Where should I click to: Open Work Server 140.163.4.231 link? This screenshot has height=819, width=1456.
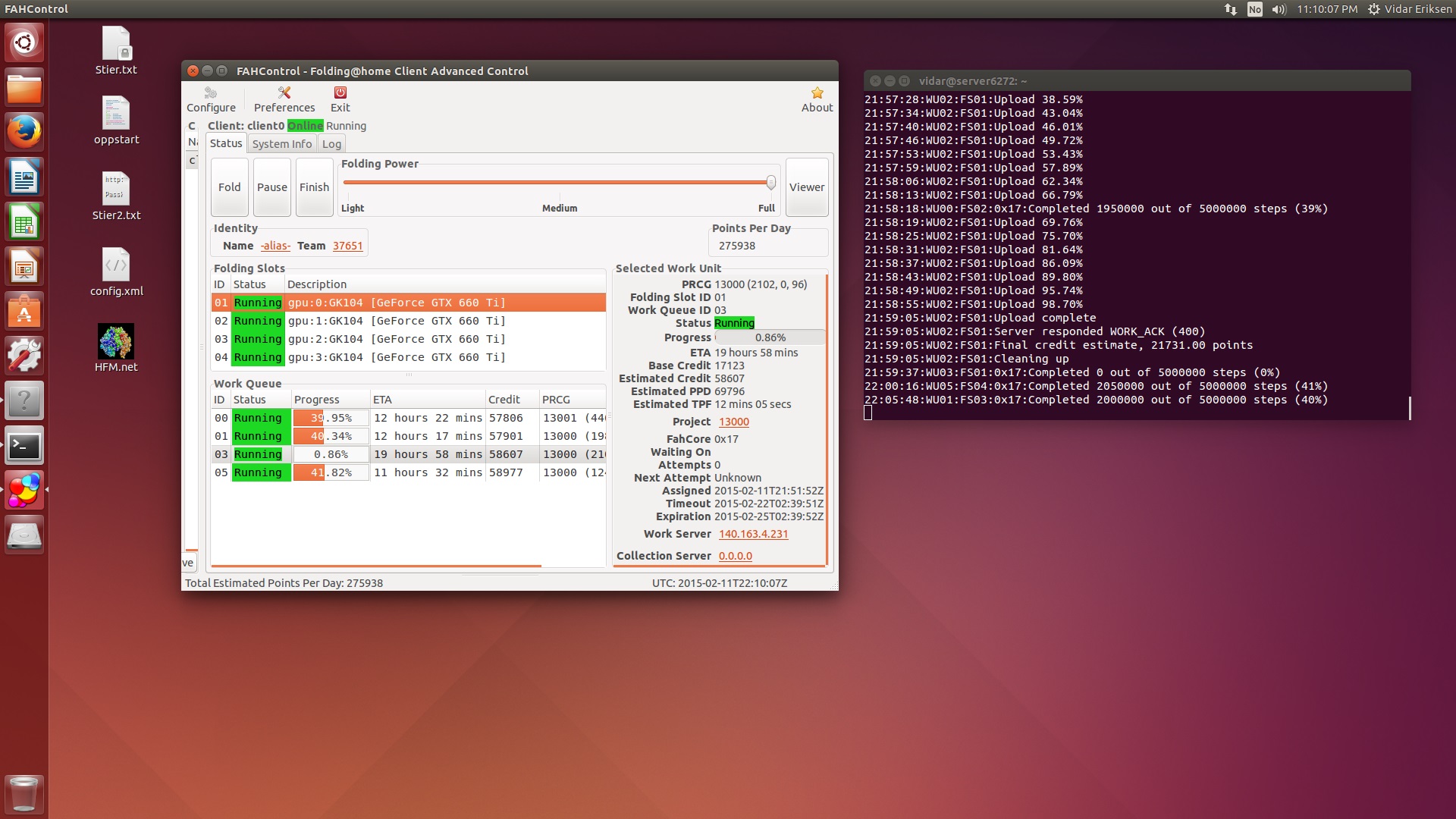754,534
